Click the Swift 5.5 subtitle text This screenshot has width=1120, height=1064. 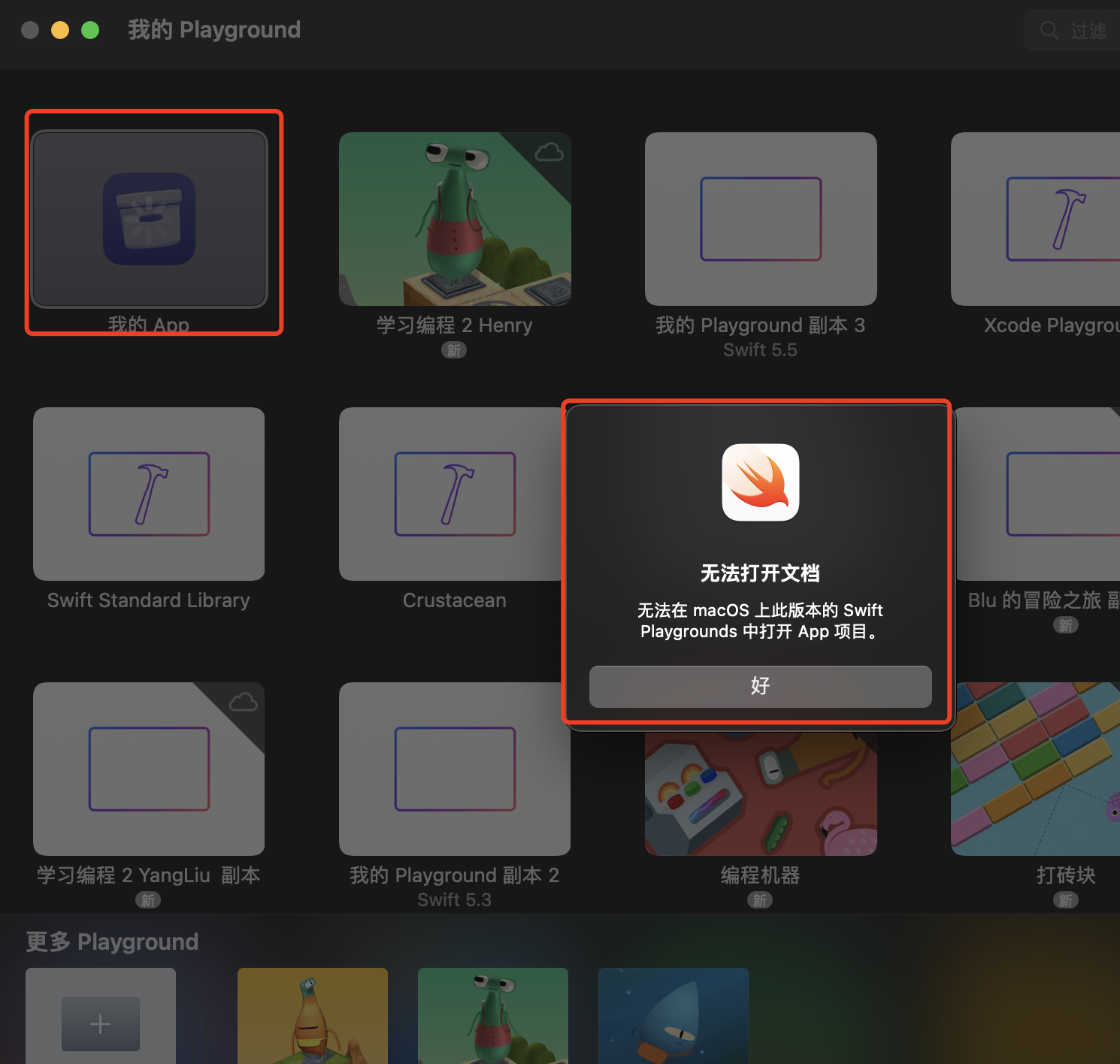click(760, 350)
